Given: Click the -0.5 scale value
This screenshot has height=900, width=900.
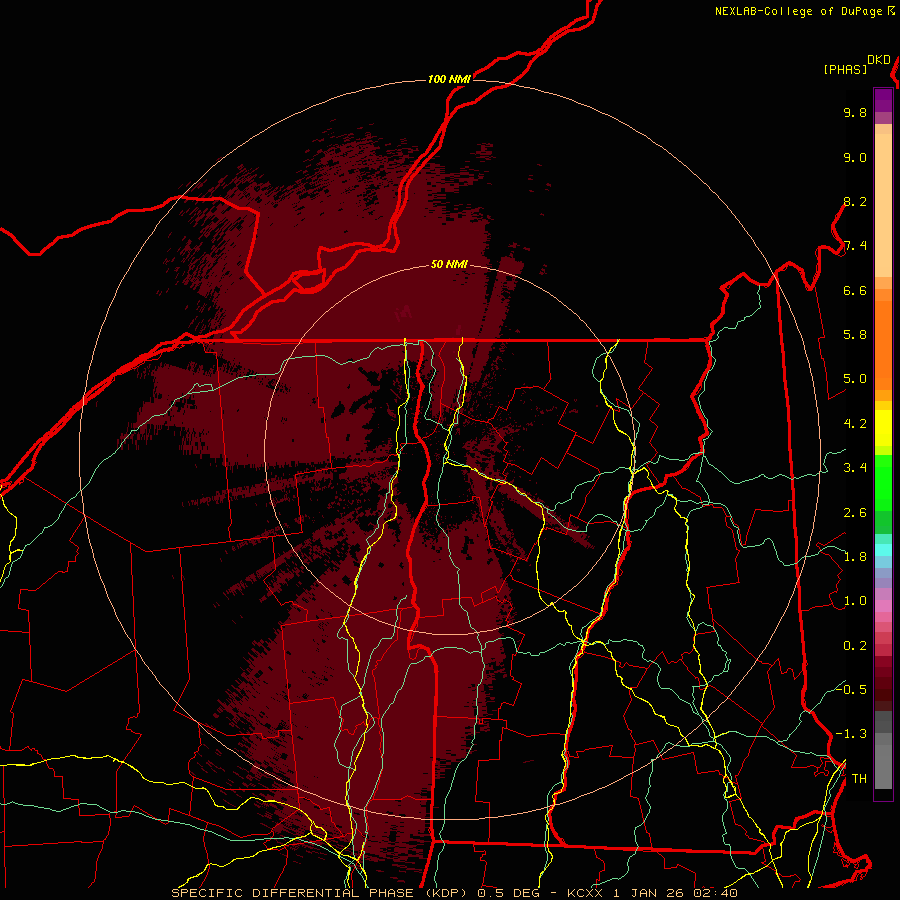Looking at the screenshot, I should pyautogui.click(x=851, y=689).
